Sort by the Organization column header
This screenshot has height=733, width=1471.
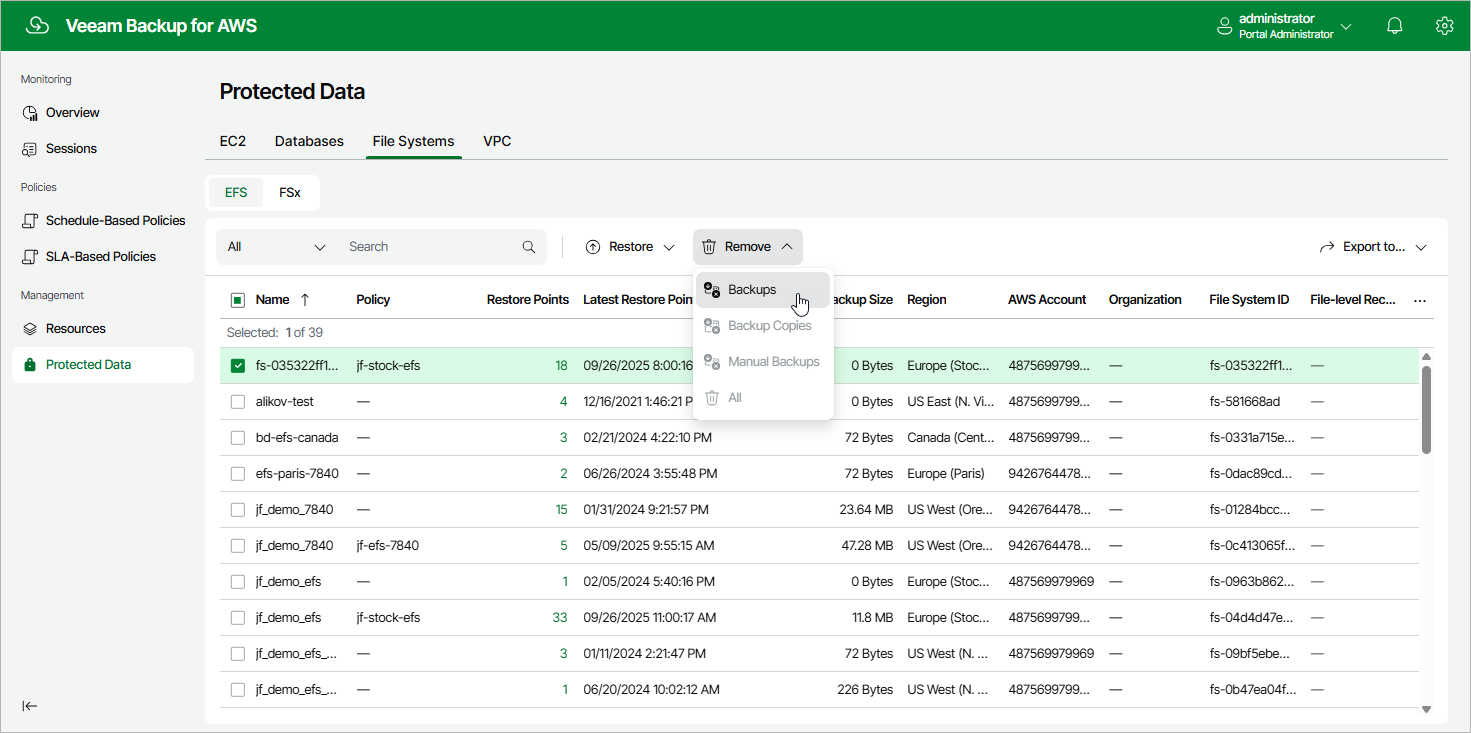click(x=1145, y=300)
